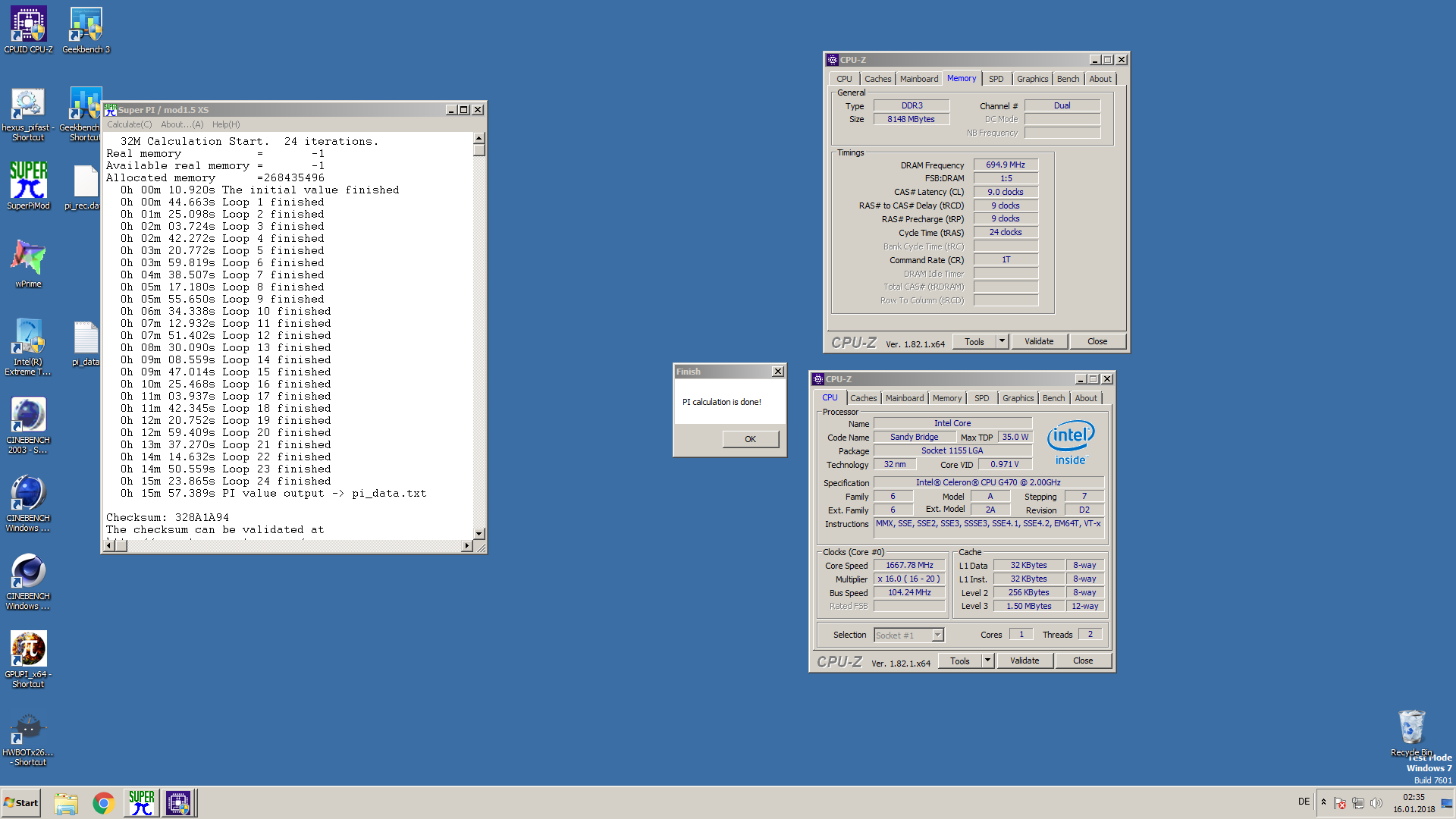
Task: Open the GPUPI_x64 shortcut icon
Action: pos(28,660)
